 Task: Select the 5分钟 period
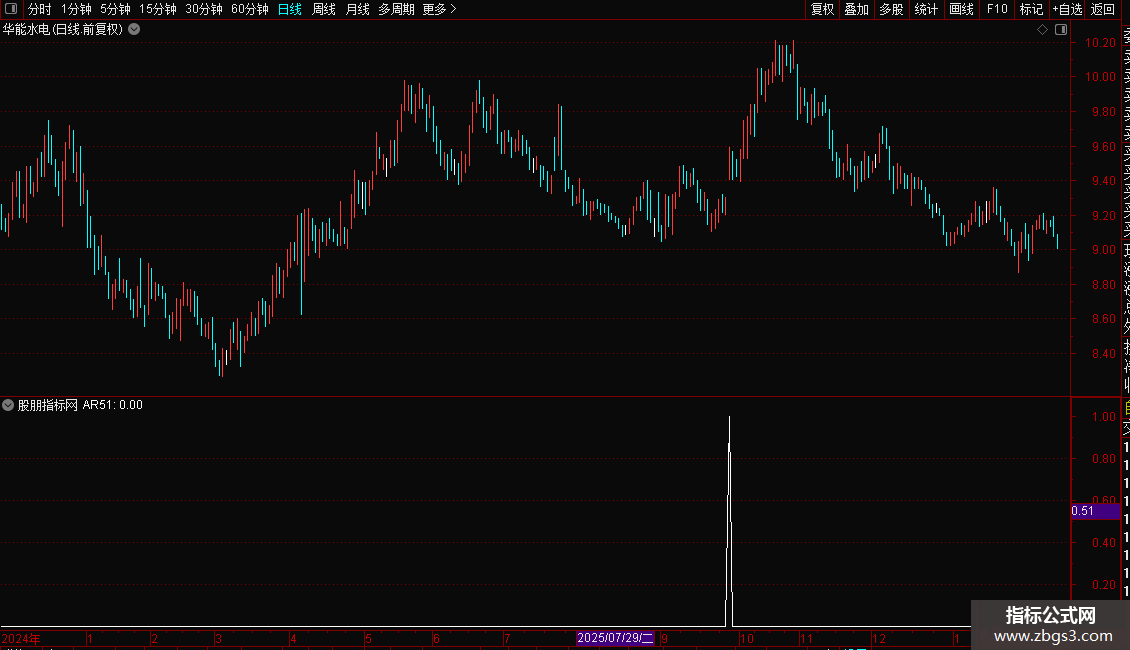click(x=115, y=9)
